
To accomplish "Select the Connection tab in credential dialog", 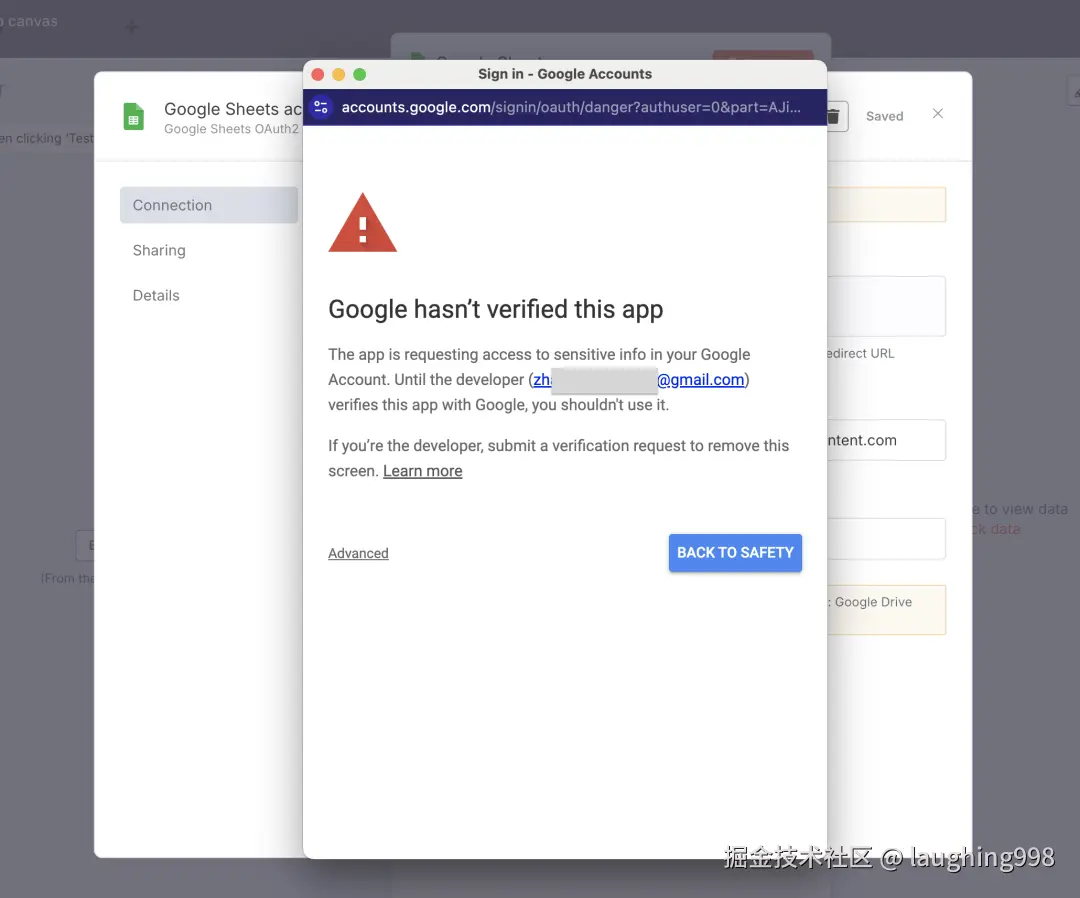I will [209, 205].
